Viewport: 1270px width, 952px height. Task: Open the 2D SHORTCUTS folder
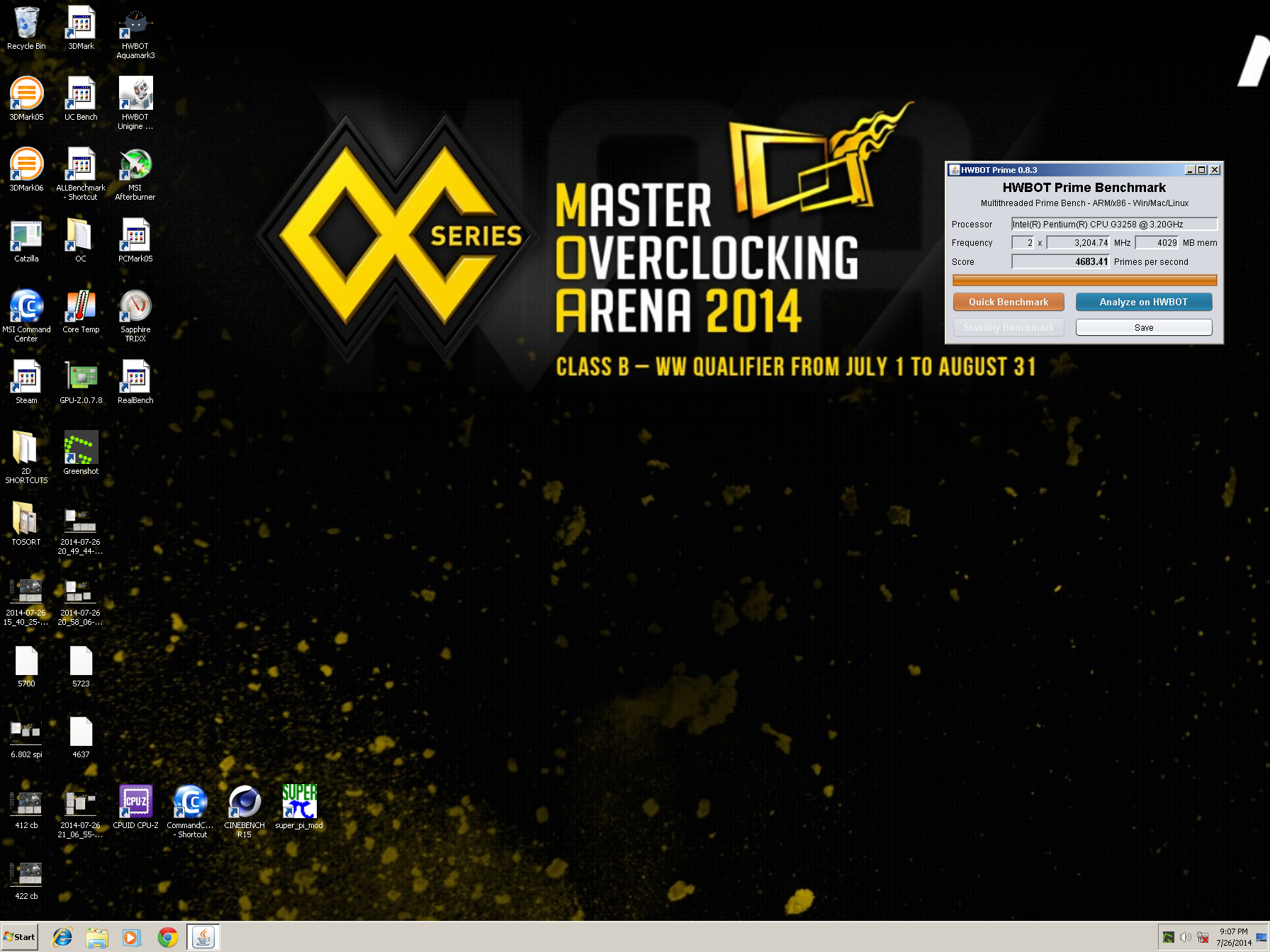pos(26,458)
